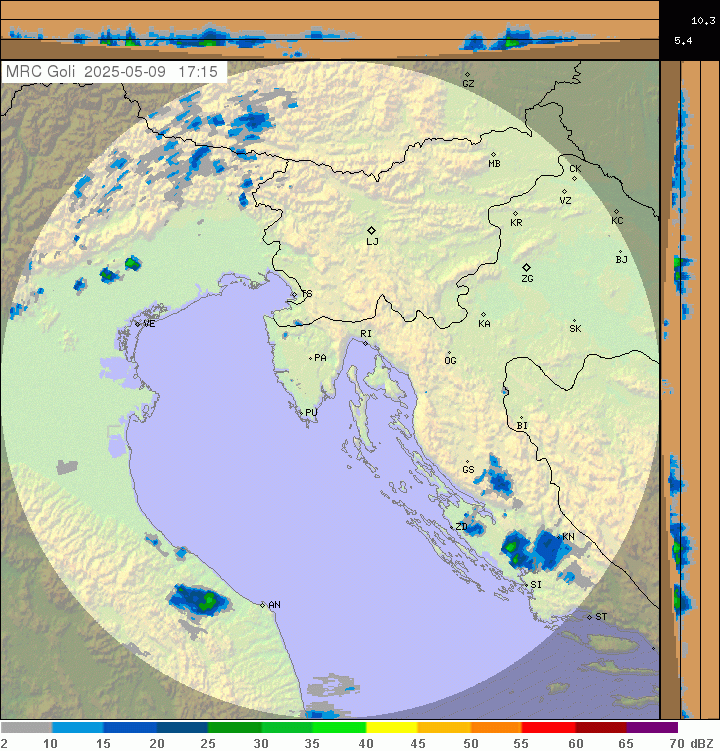Click the KN city label
The image size is (720, 751).
[x=568, y=537]
